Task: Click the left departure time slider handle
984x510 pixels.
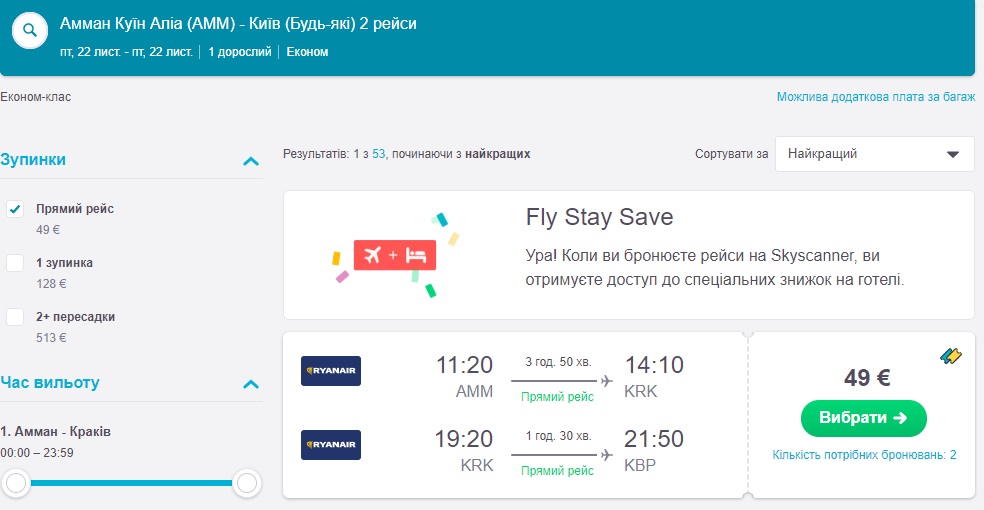Action: 15,484
